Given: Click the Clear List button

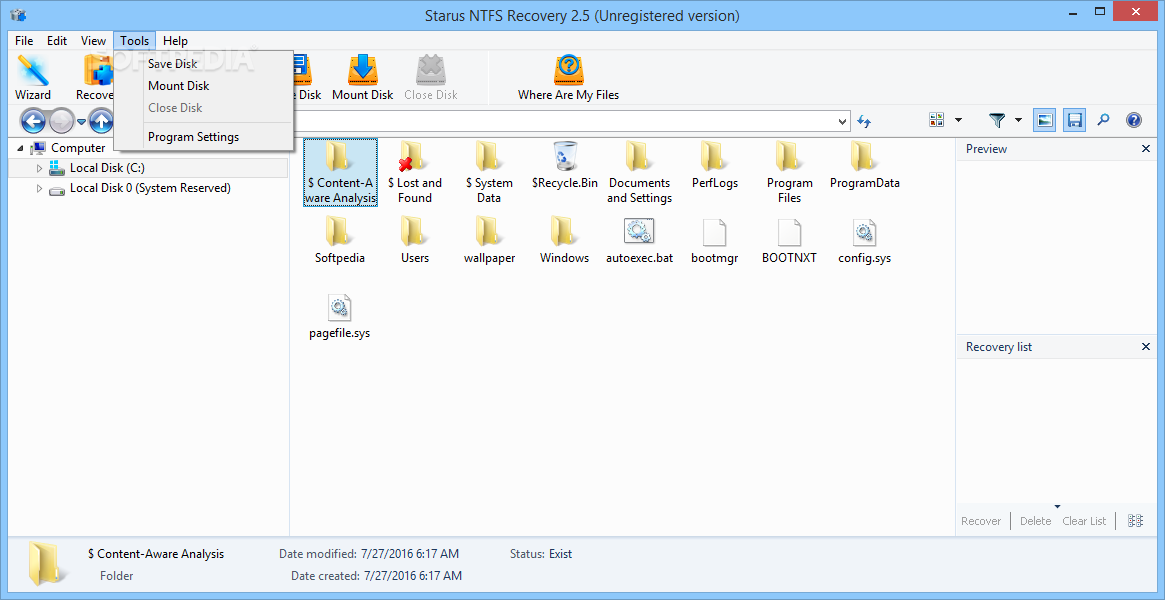Looking at the screenshot, I should pyautogui.click(x=1084, y=521).
